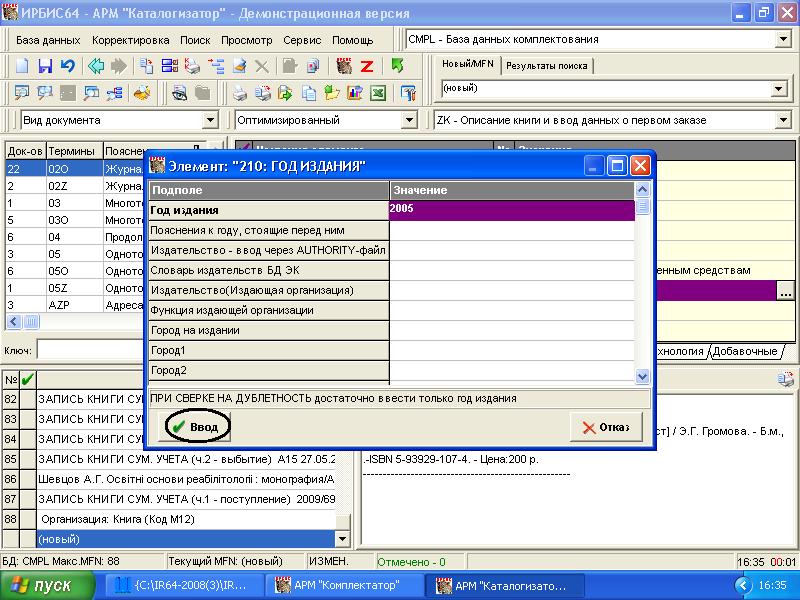Screen dimensions: 800x600
Task: Click the eye preview icon in toolbar
Action: pos(180,94)
